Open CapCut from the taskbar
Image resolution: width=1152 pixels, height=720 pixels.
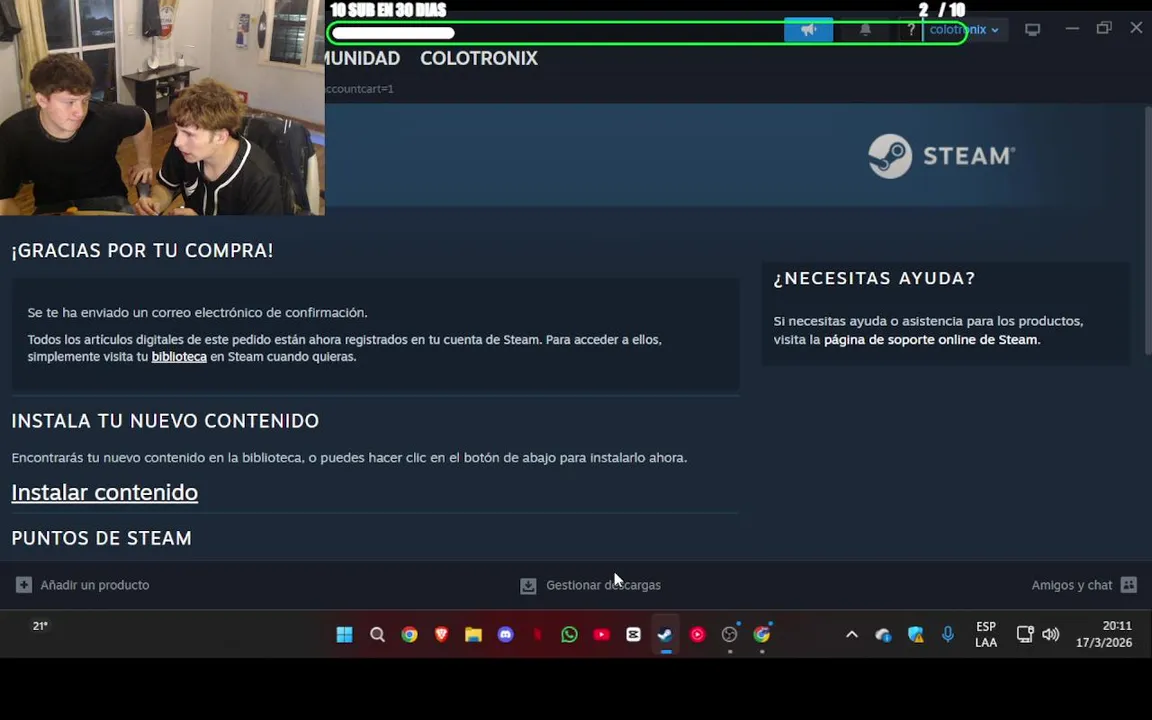point(633,635)
